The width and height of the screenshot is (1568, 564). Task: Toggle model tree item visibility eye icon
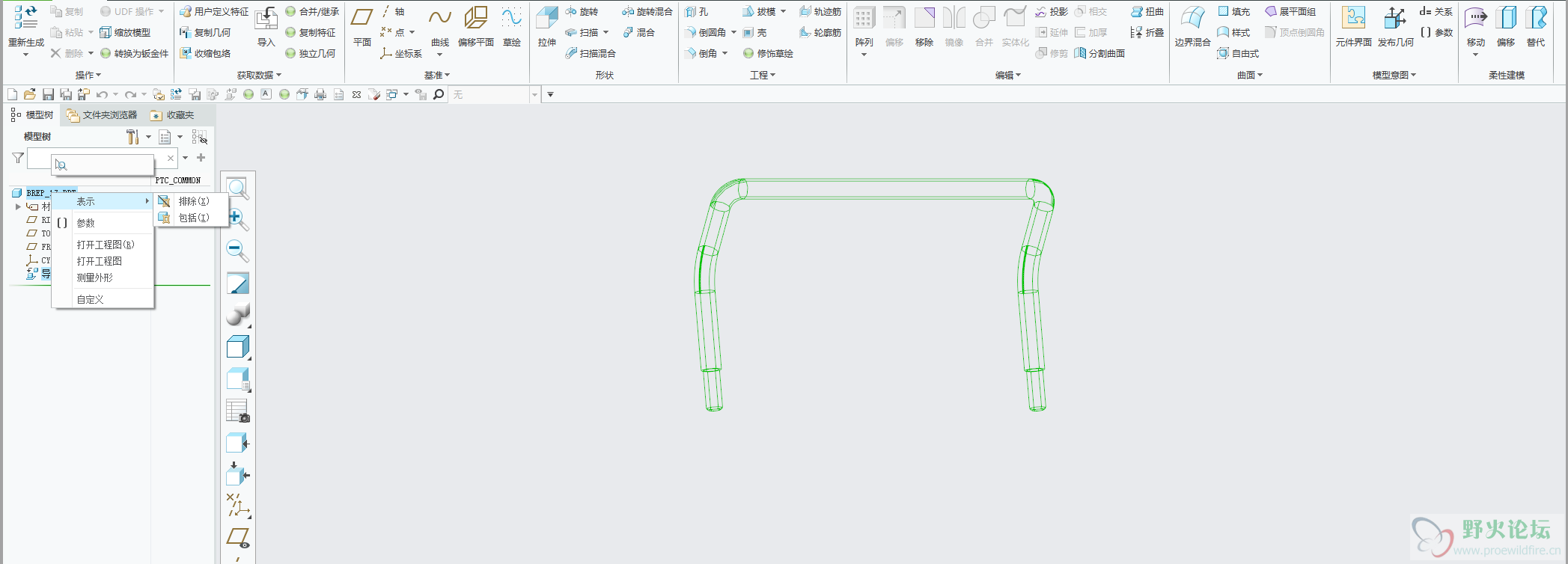[199, 137]
